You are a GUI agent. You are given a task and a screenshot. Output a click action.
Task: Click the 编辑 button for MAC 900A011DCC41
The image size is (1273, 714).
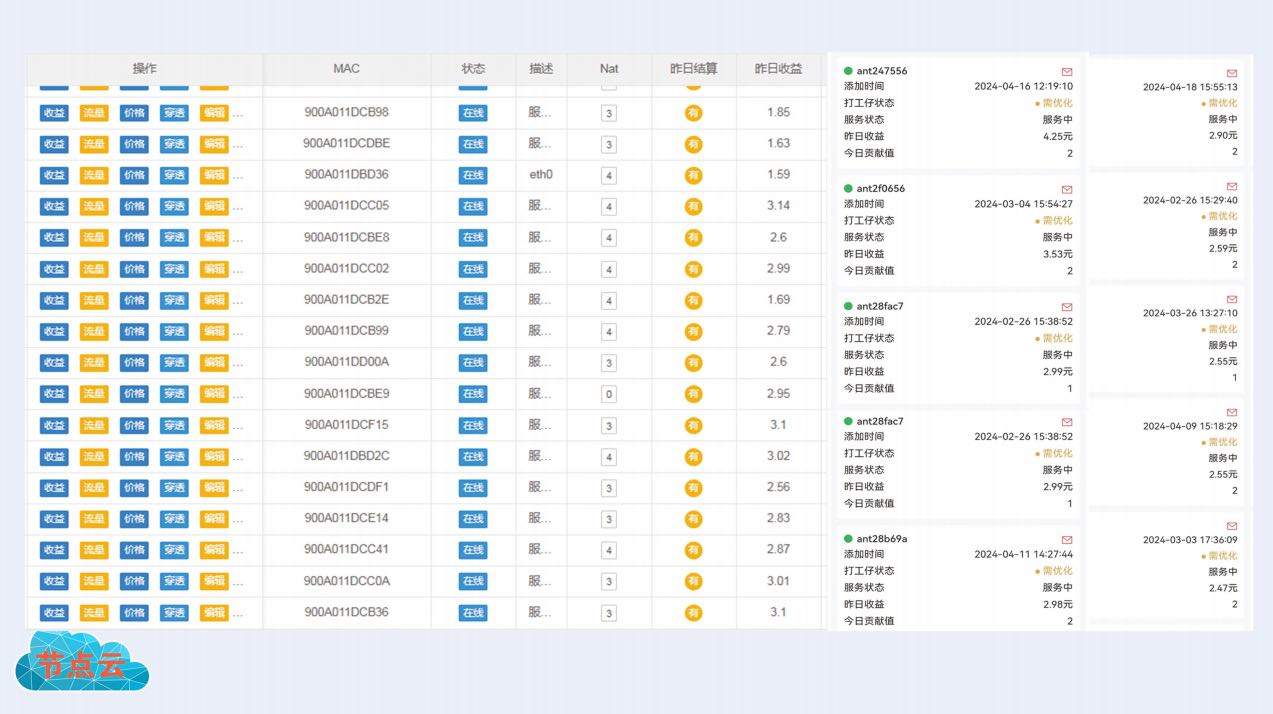[214, 550]
